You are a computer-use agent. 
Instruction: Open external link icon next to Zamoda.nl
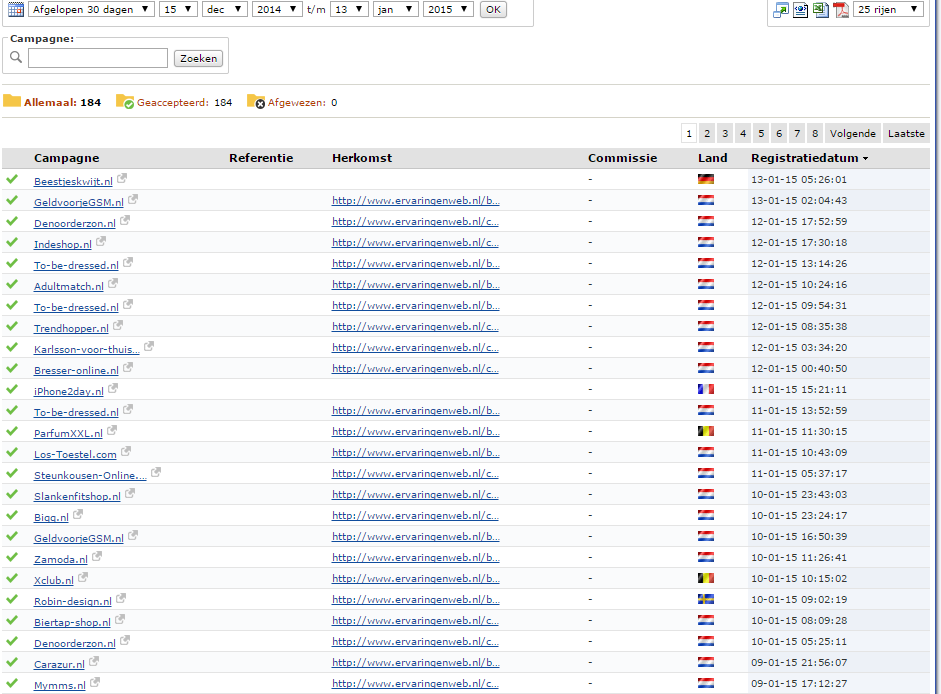tap(97, 557)
